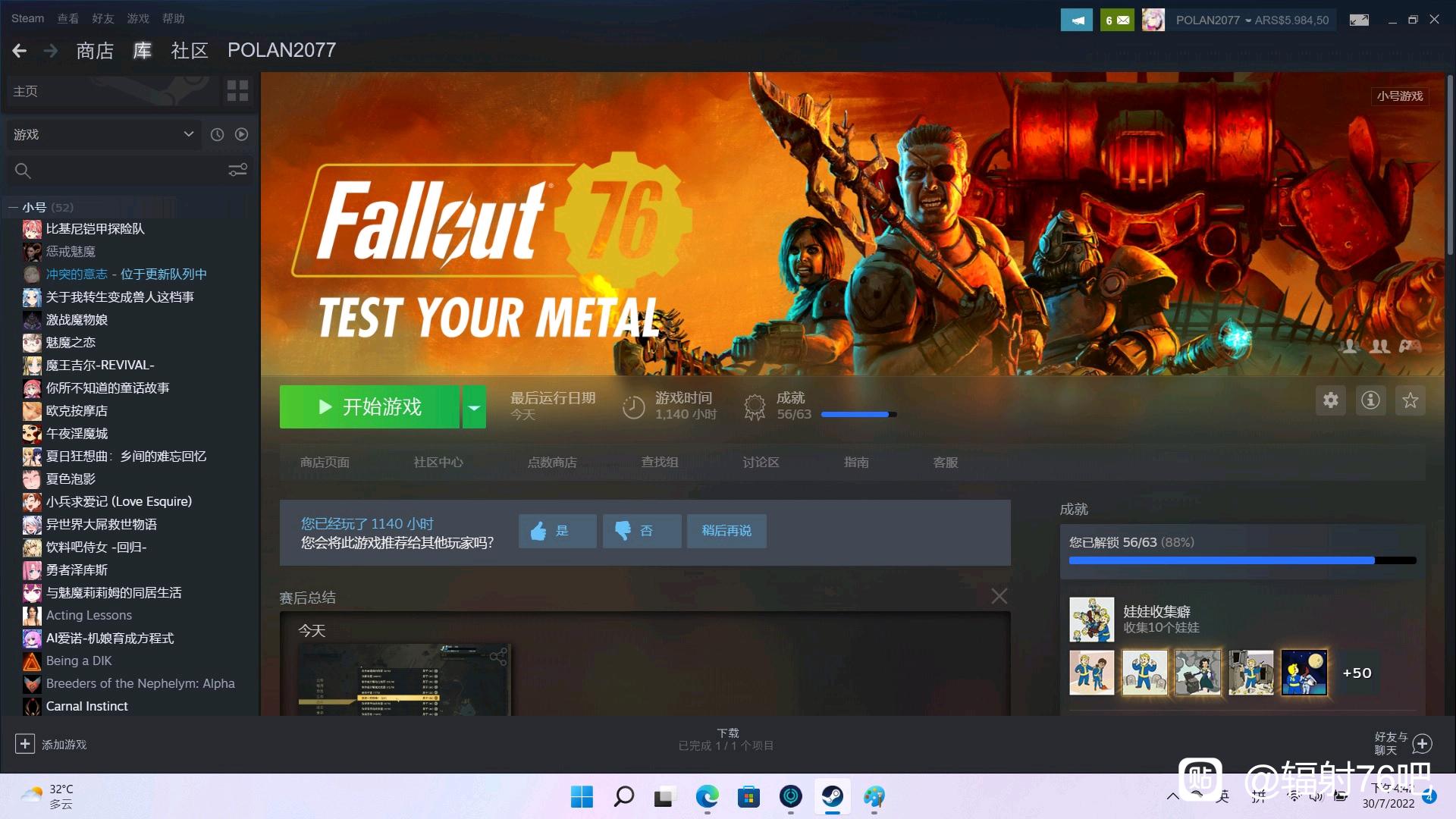Go forward with the right arrow button
Viewport: 1456px width, 819px height.
click(51, 51)
